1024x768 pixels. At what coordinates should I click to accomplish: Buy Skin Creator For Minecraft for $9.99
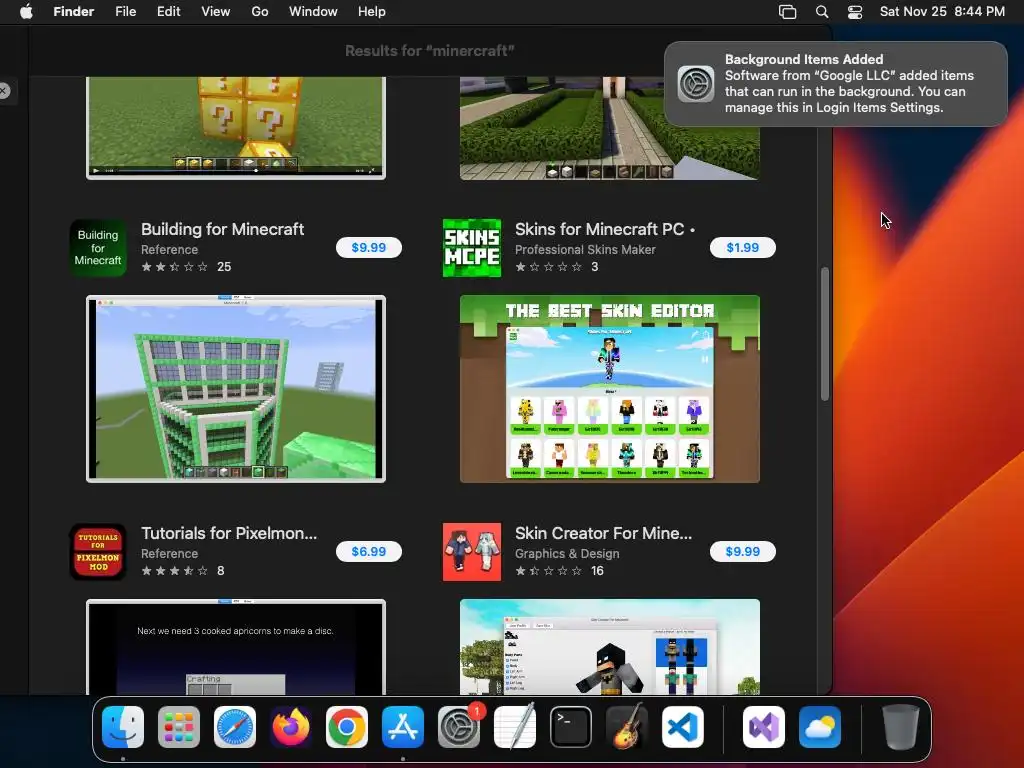coord(743,552)
